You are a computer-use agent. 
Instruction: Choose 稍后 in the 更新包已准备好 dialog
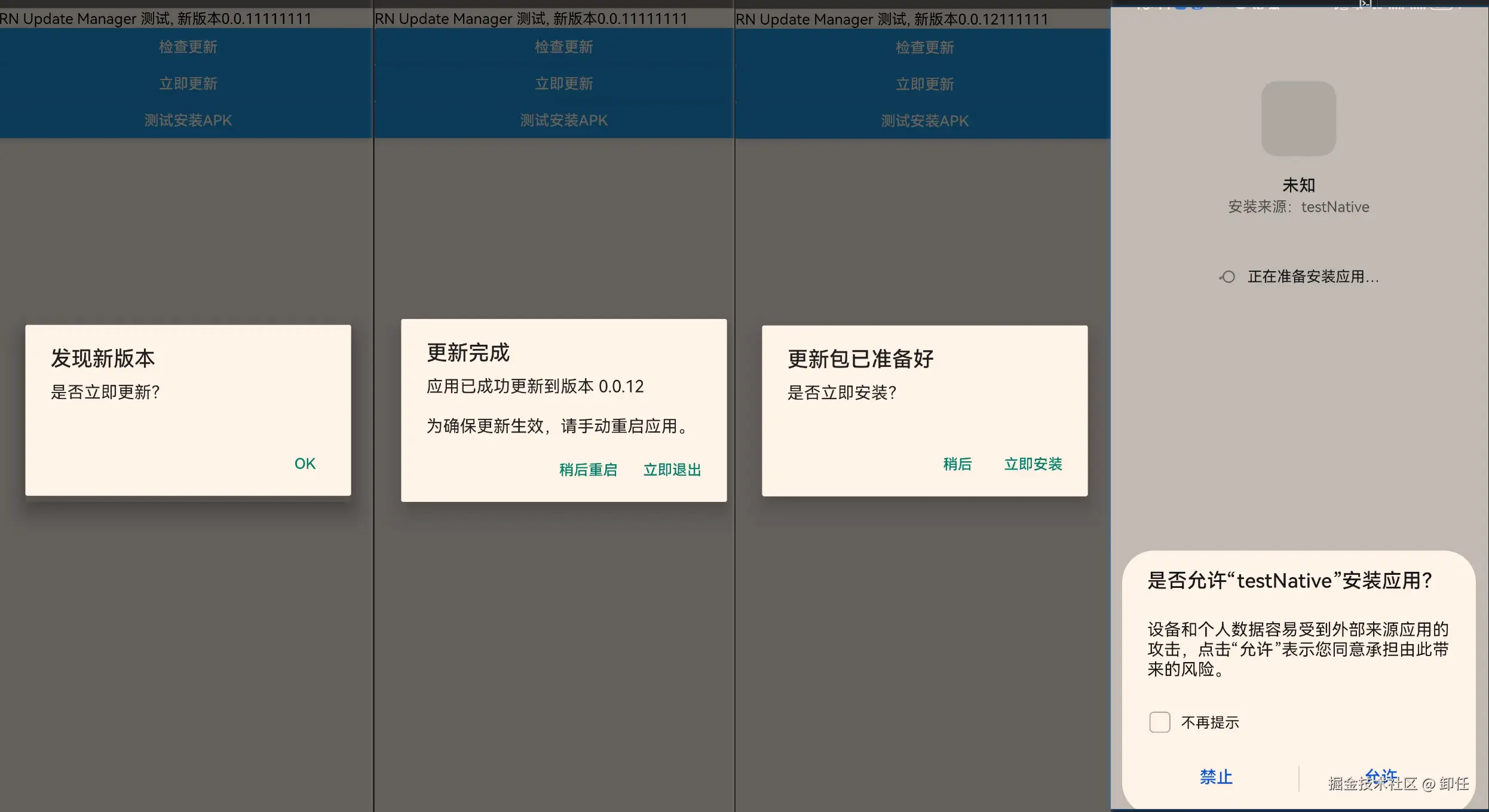tap(957, 464)
